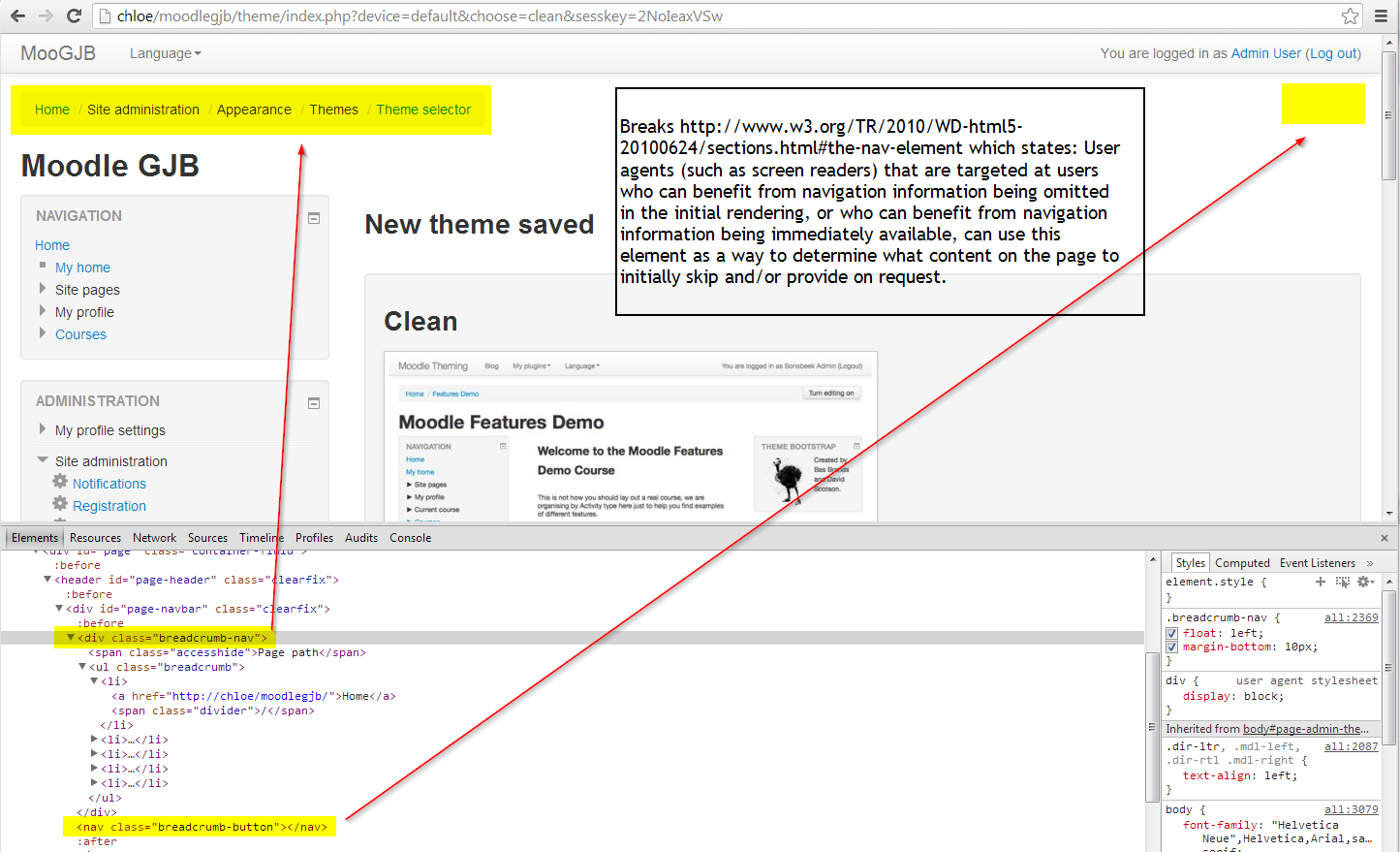Select the Computed sidebar tab
This screenshot has height=852, width=1400.
click(1242, 563)
